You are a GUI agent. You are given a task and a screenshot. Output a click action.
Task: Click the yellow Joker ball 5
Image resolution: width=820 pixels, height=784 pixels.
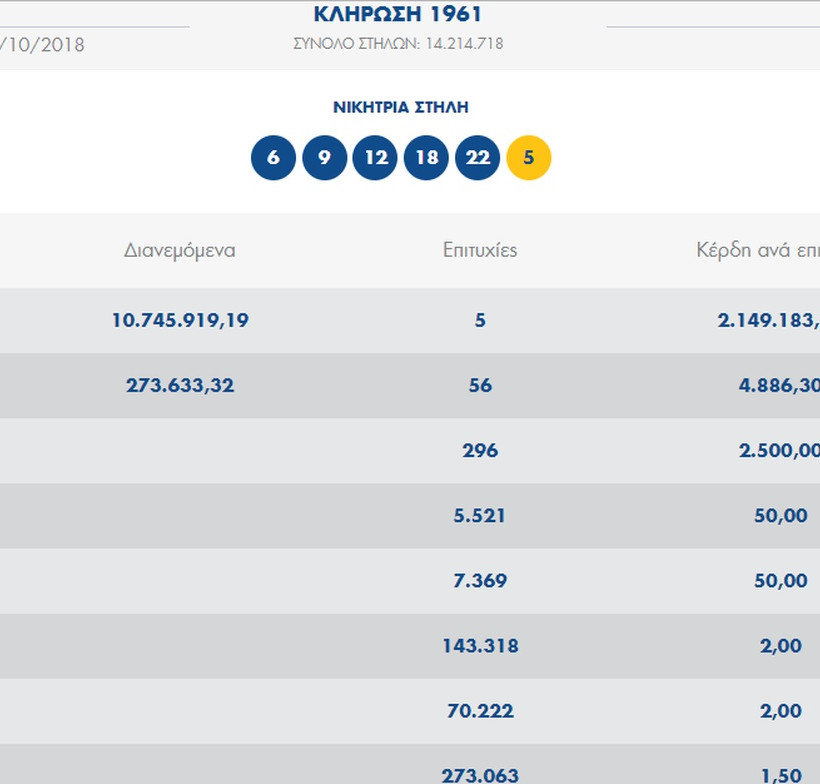pyautogui.click(x=529, y=157)
